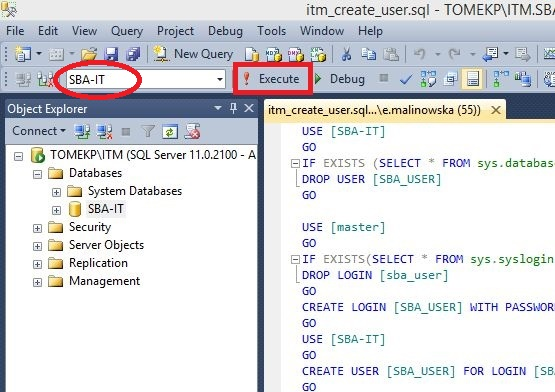Open the View menu
The image size is (555, 392).
(84, 31)
